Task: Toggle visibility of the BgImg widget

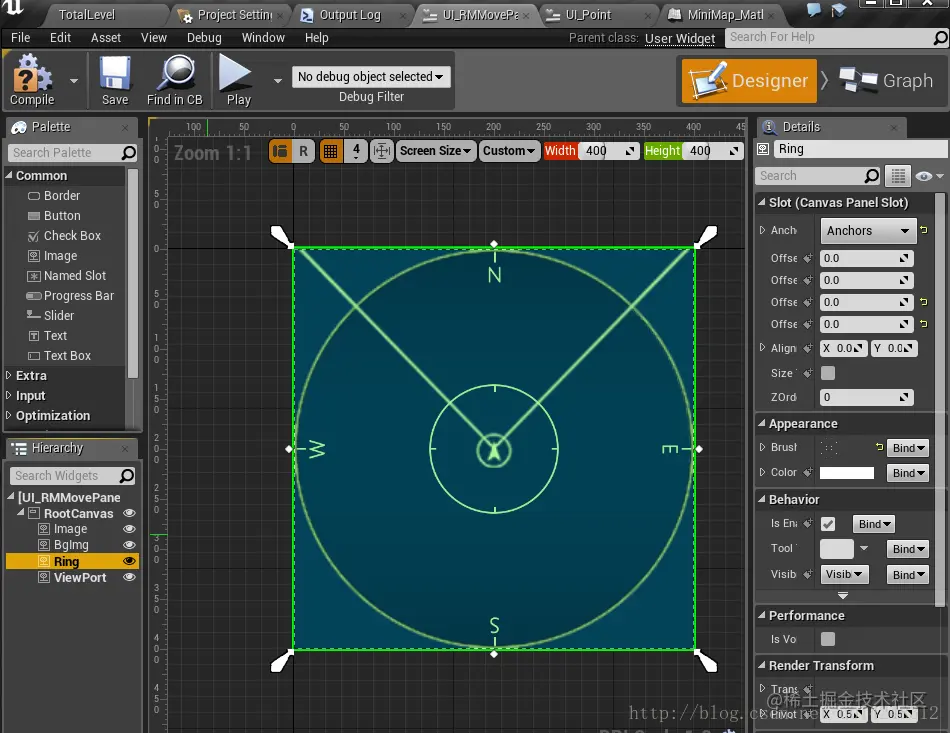Action: pos(128,545)
